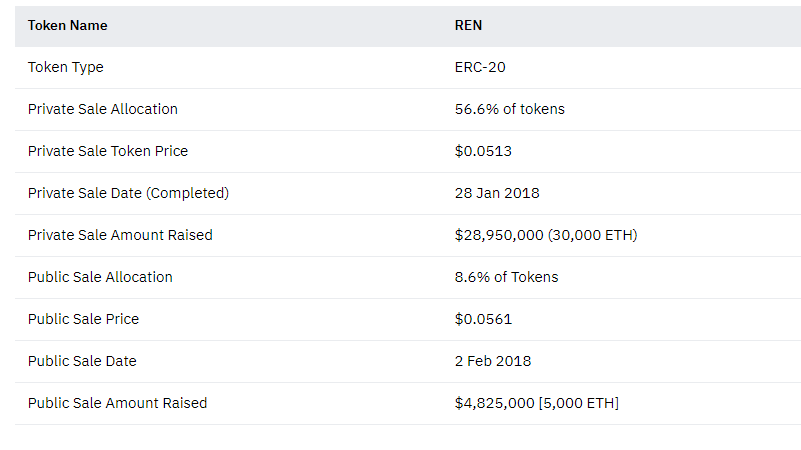The image size is (801, 450).
Task: Select "Public Sale Amount Raised" label
Action: [117, 403]
